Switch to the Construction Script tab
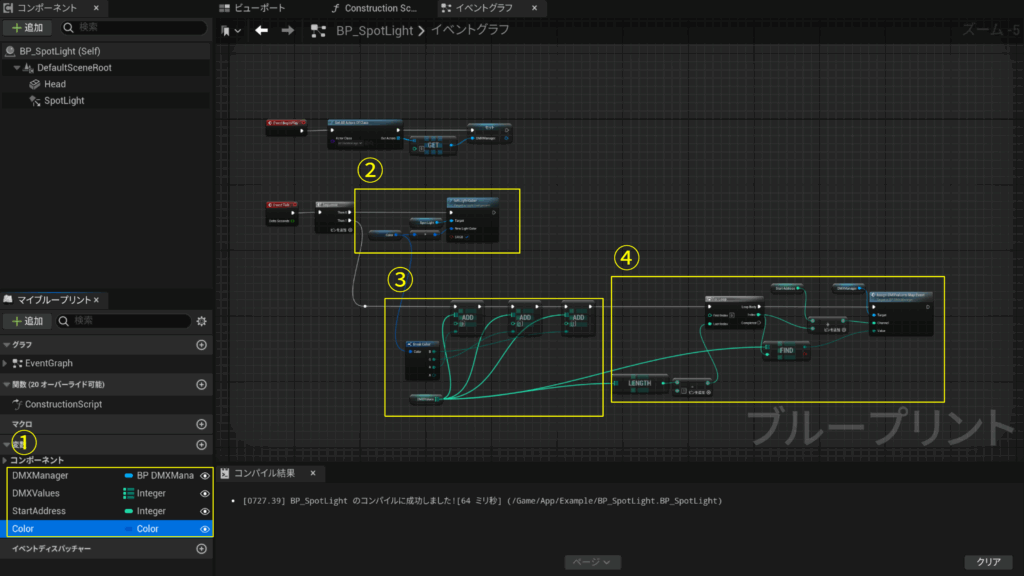Viewport: 1024px width, 576px height. pos(374,8)
